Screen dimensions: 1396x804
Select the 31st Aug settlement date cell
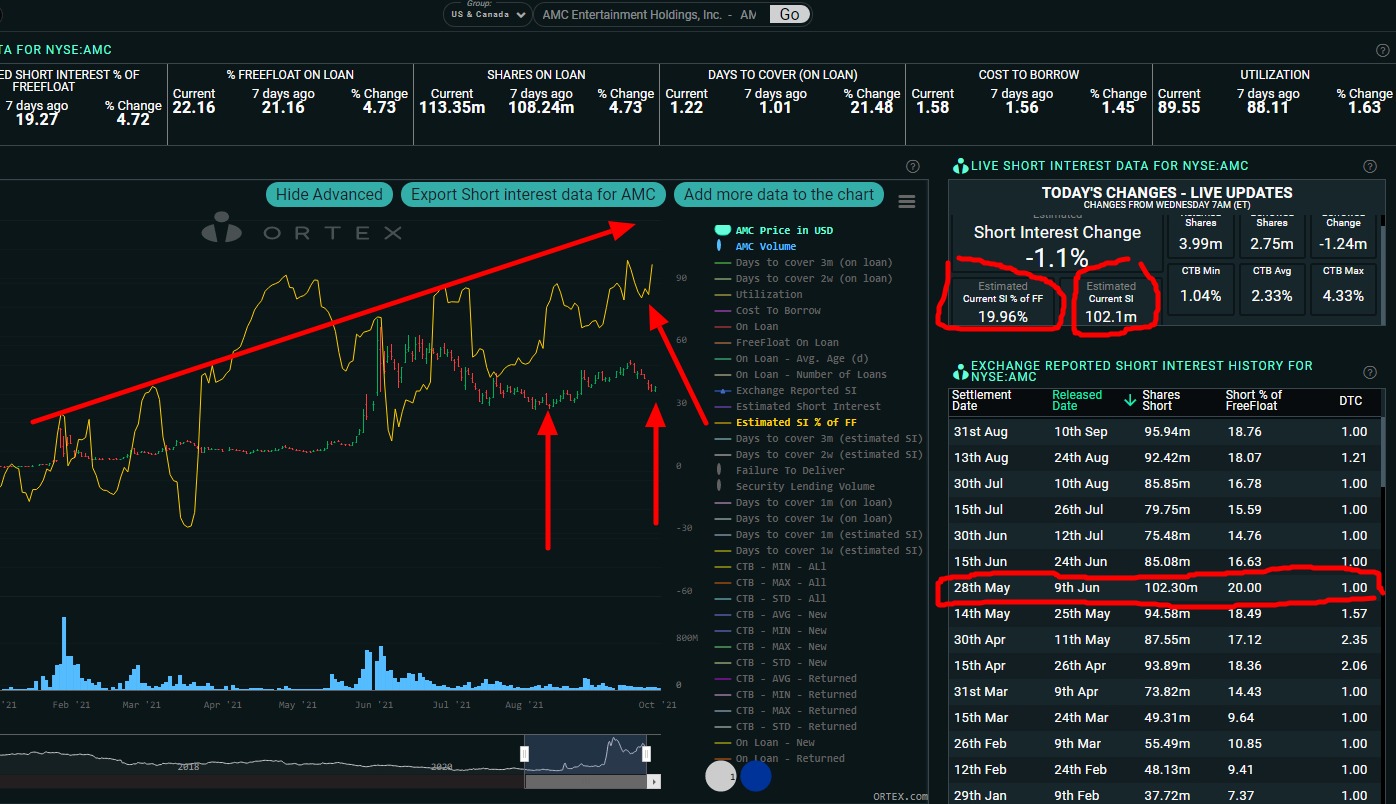tap(981, 432)
